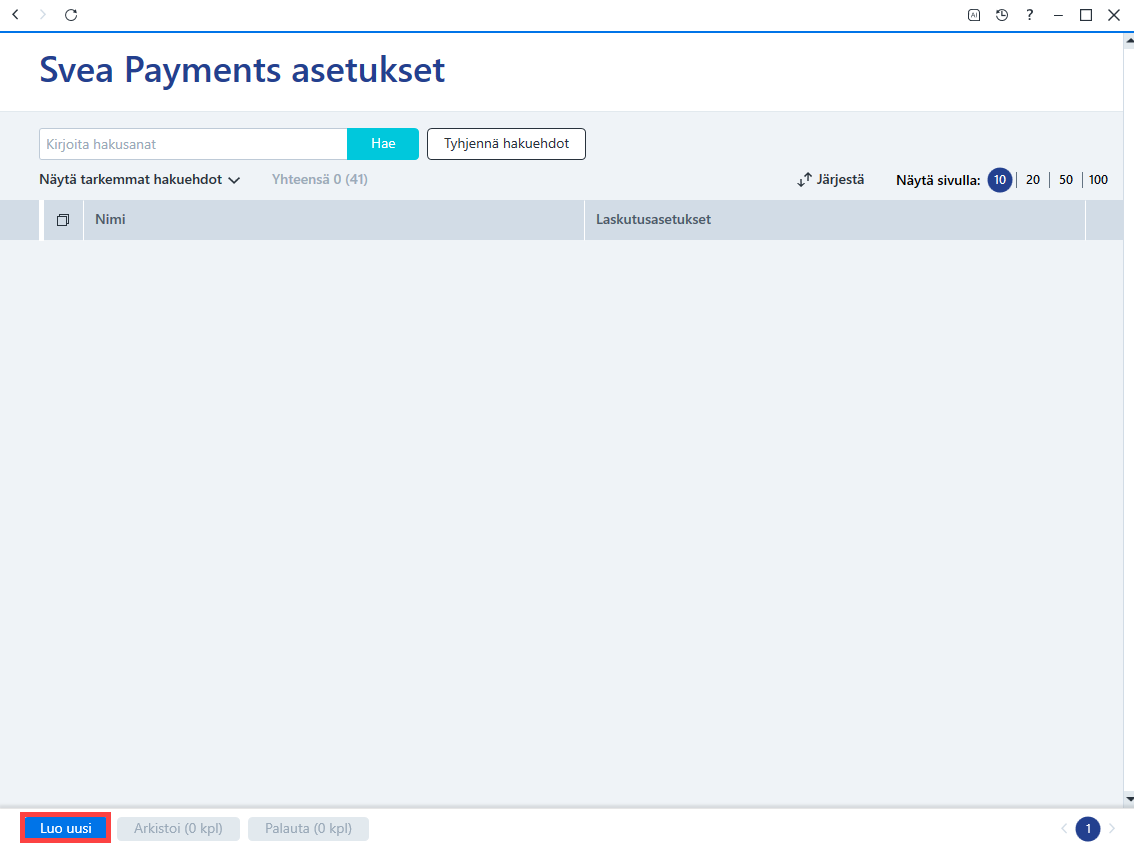Click the Yhteensä 0 (41) total count text
The image size is (1134, 848).
point(320,179)
